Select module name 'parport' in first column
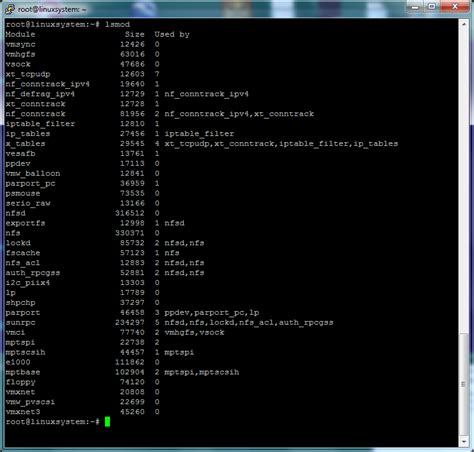The width and height of the screenshot is (474, 452). 23,313
